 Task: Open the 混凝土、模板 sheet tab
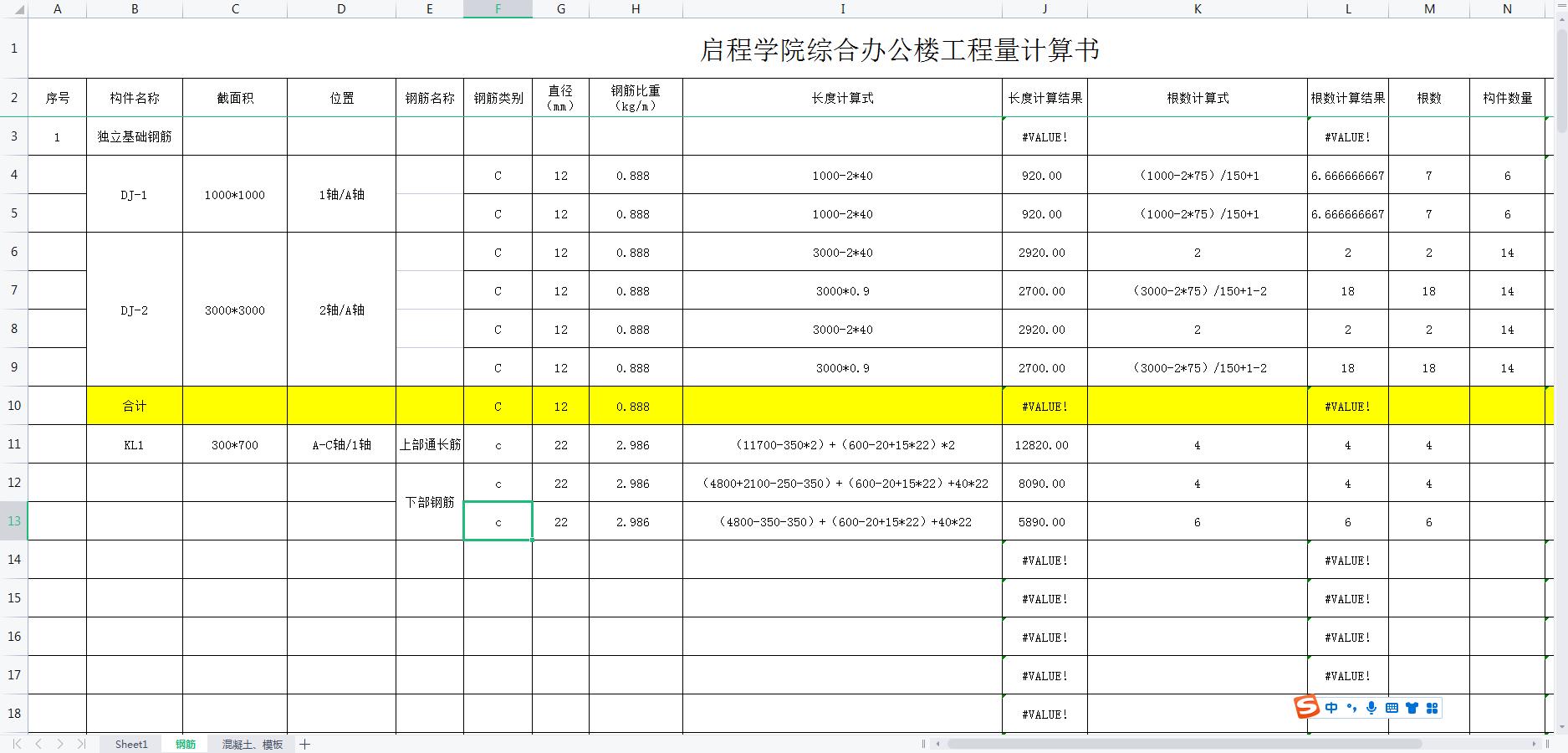click(x=252, y=744)
